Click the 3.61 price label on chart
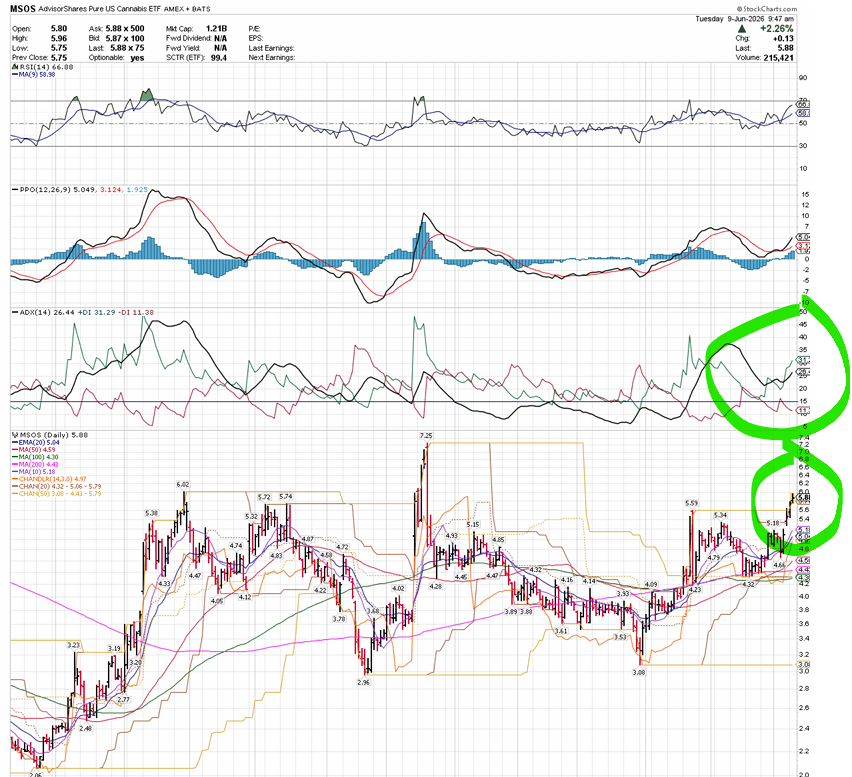The image size is (852, 777). tap(561, 631)
